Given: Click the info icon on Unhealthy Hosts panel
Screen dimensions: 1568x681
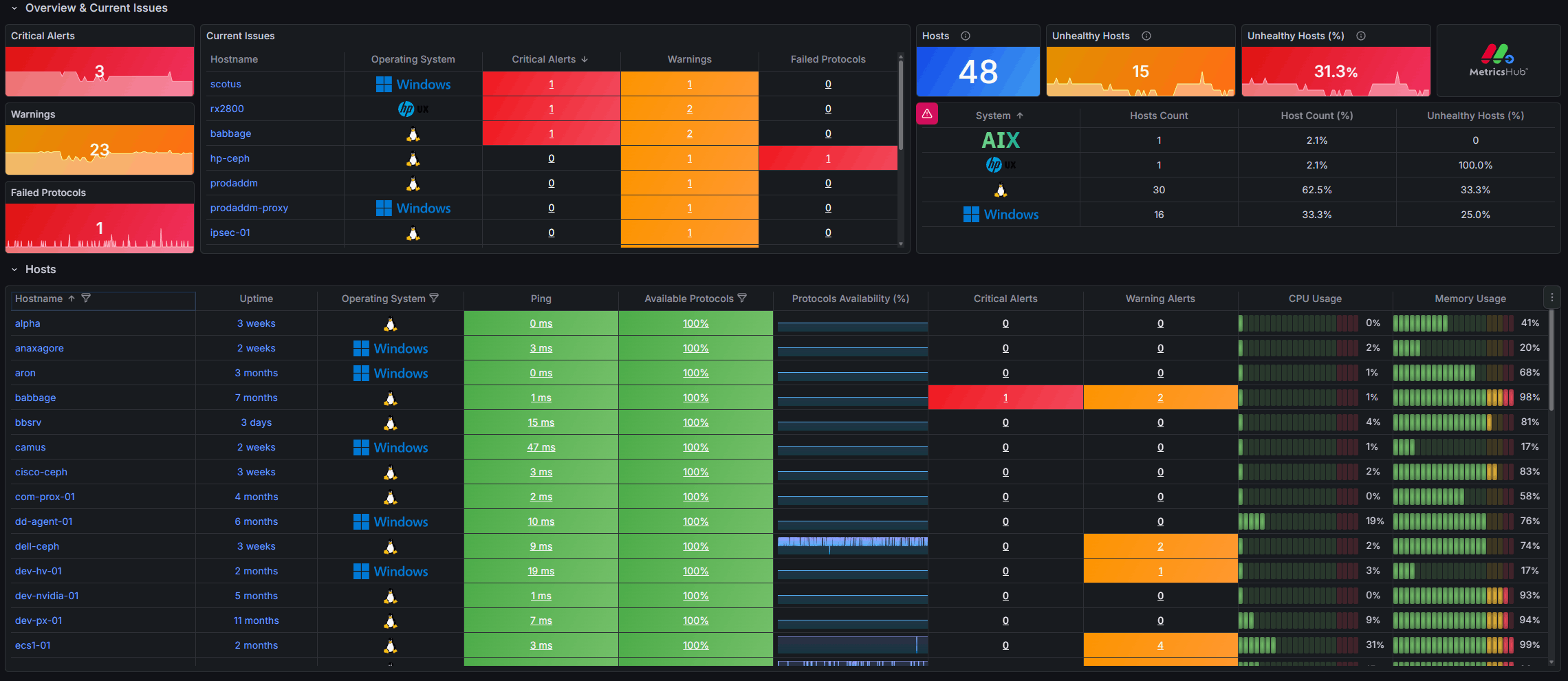Looking at the screenshot, I should (1146, 35).
